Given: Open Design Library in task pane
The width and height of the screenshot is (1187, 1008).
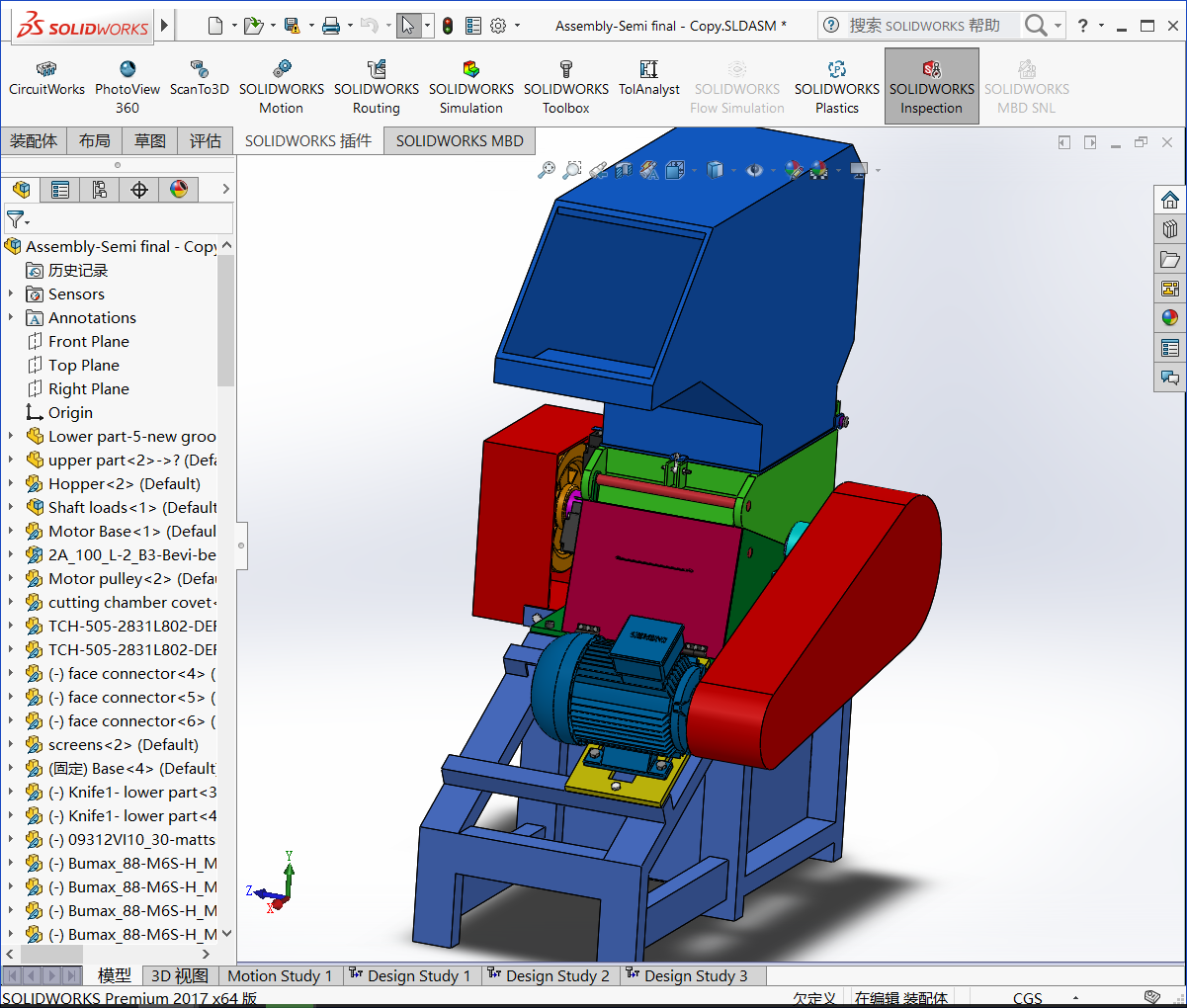Looking at the screenshot, I should point(1170,229).
